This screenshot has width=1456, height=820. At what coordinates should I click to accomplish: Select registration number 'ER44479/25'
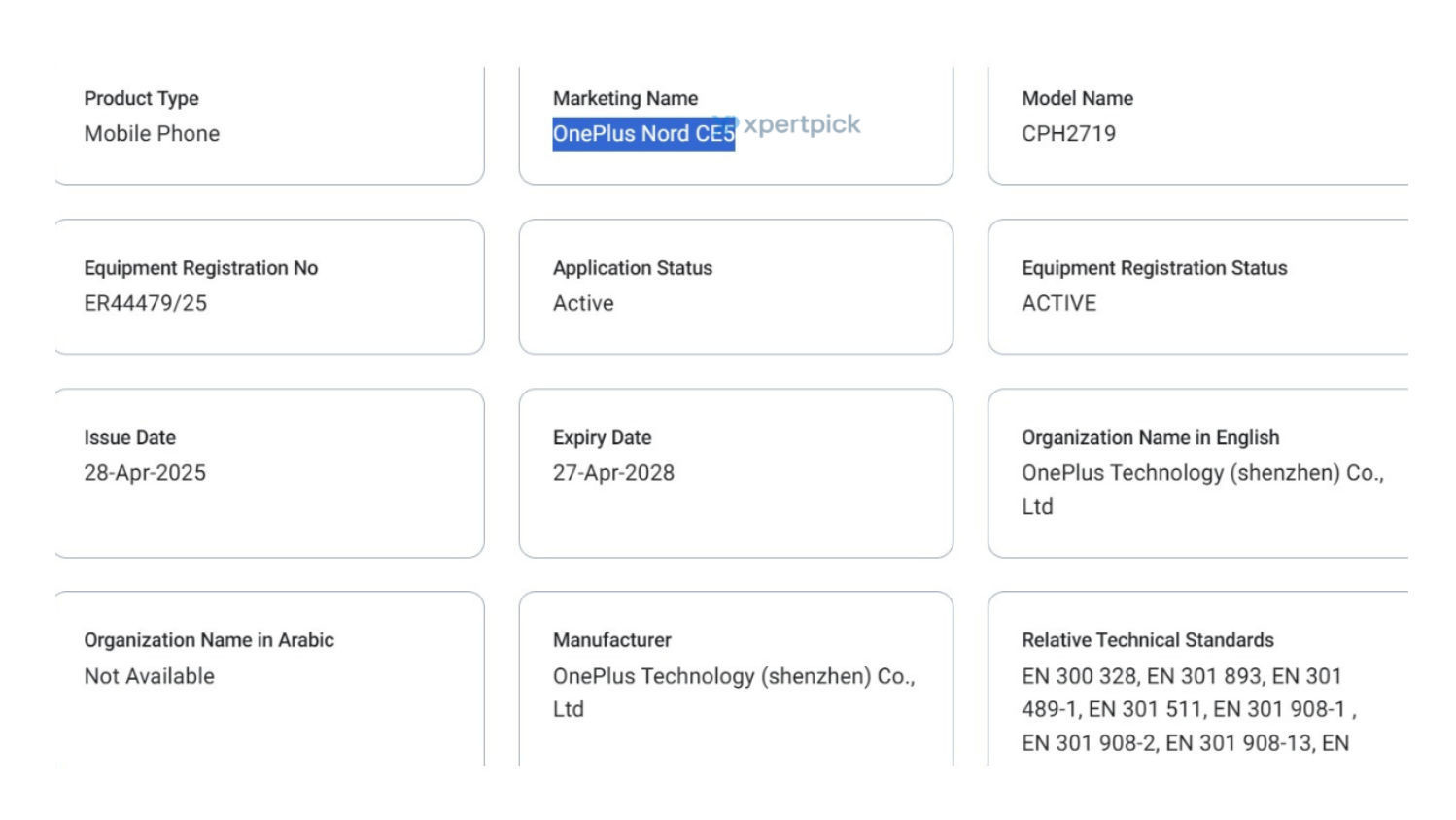coord(146,303)
